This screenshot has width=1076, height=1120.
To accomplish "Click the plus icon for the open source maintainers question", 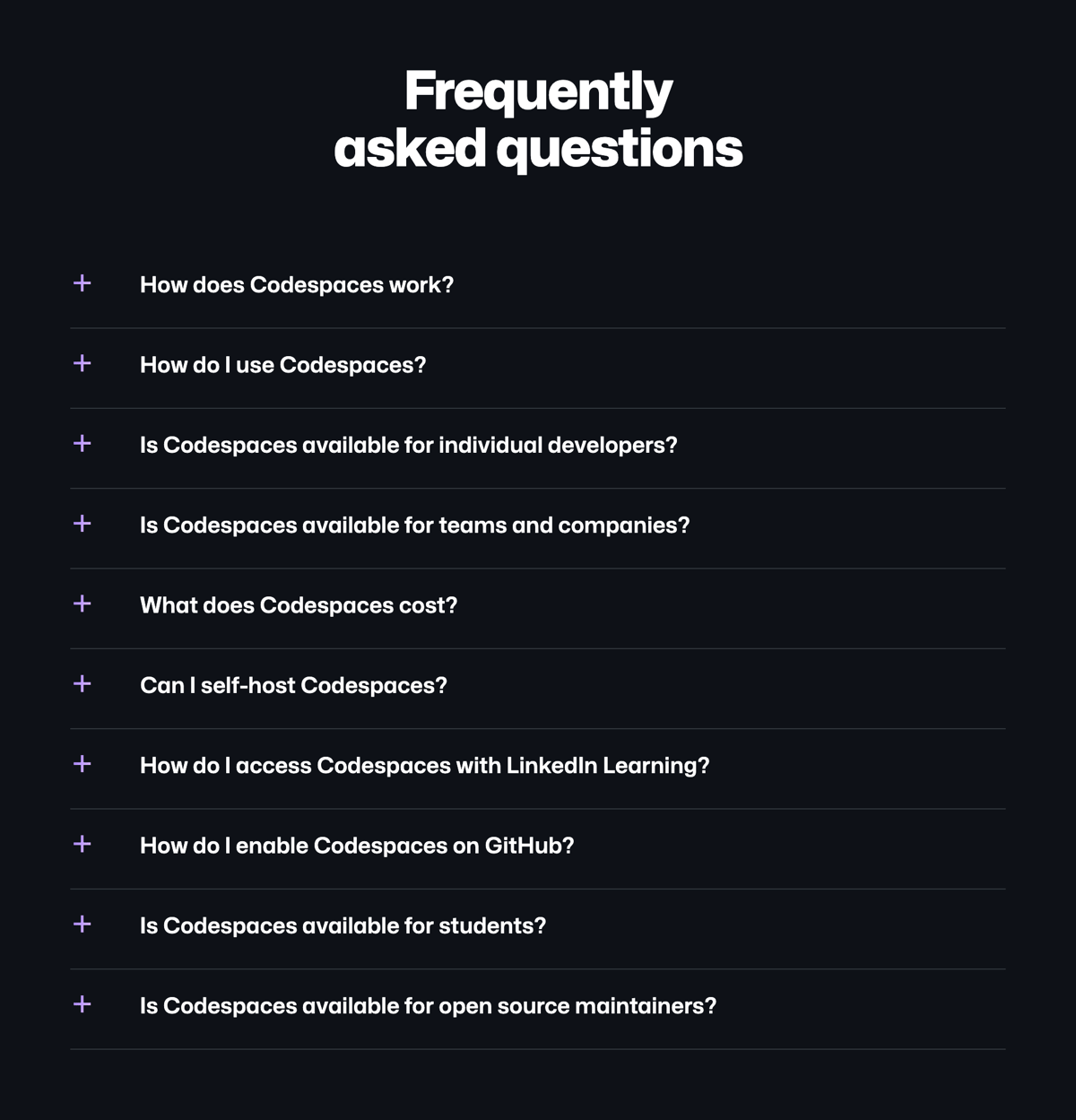I will [82, 1005].
